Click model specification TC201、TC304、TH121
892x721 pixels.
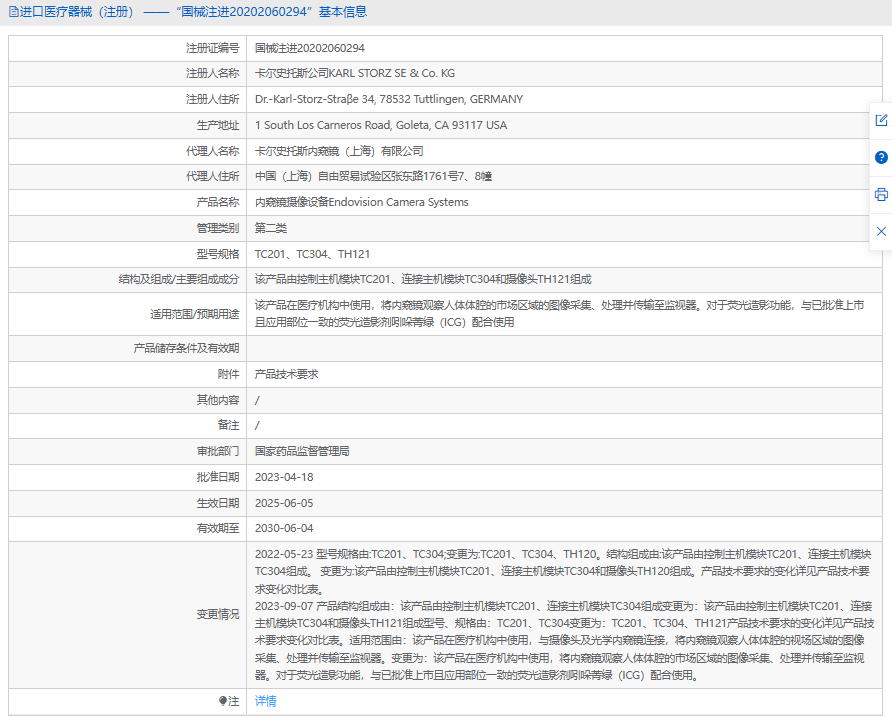312,254
